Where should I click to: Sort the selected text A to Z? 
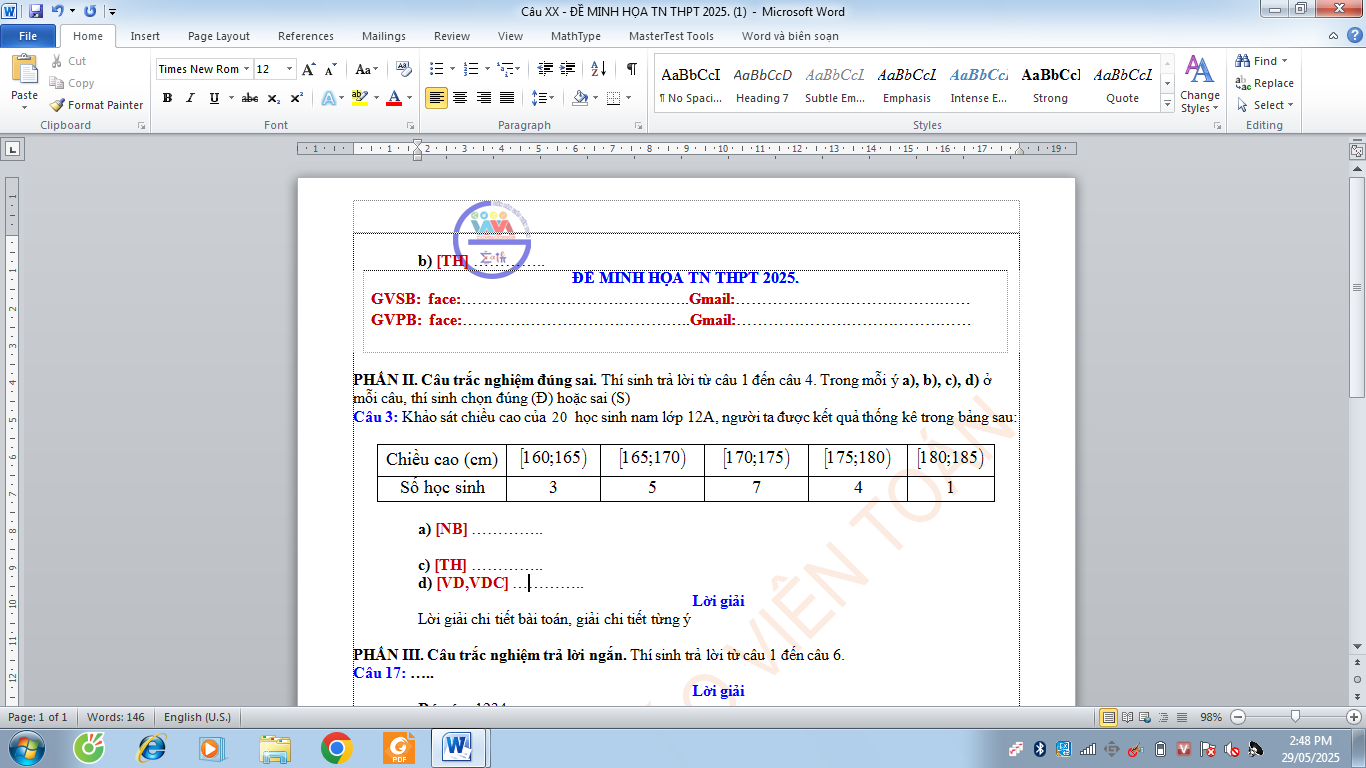pos(599,69)
